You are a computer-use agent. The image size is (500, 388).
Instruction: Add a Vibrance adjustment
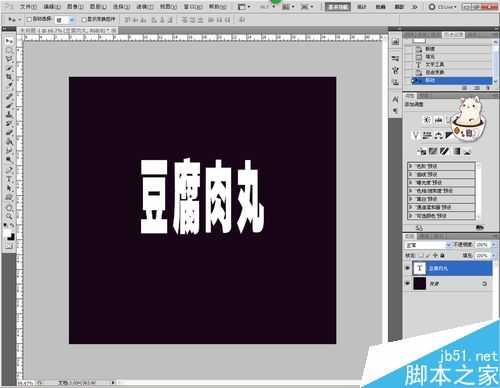click(415, 135)
